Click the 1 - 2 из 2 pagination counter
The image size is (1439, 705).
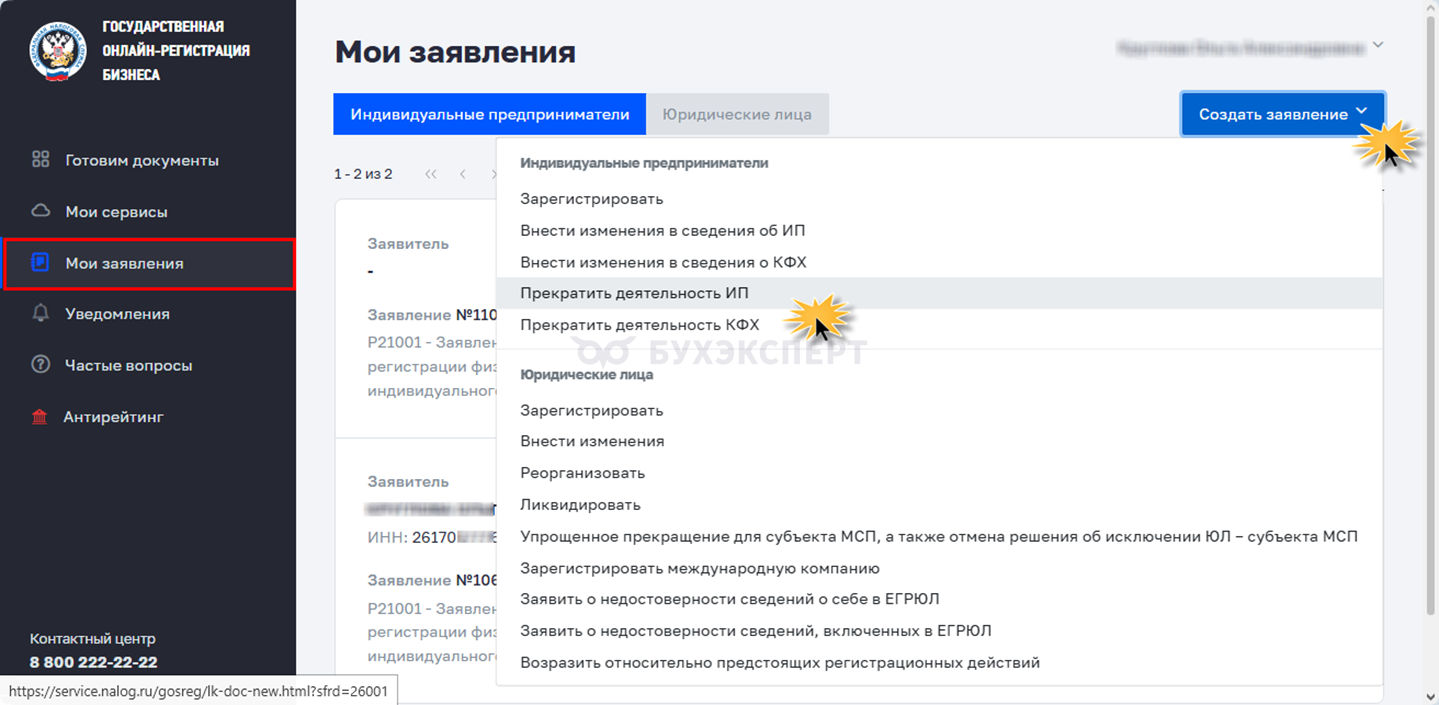363,174
